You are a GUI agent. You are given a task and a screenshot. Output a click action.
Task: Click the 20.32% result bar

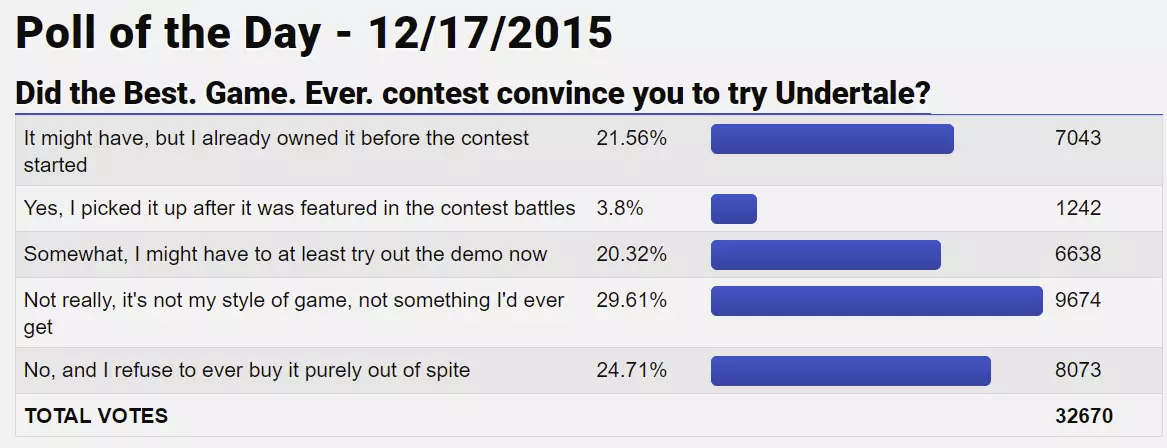click(825, 254)
